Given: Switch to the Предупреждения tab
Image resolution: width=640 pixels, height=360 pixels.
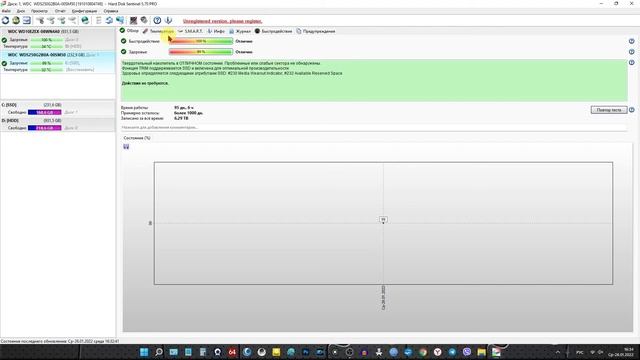Looking at the screenshot, I should pos(316,31).
